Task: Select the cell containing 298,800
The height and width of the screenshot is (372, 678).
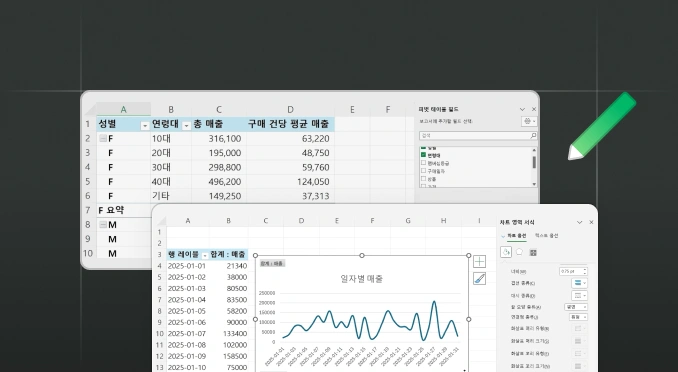Action: pos(219,167)
